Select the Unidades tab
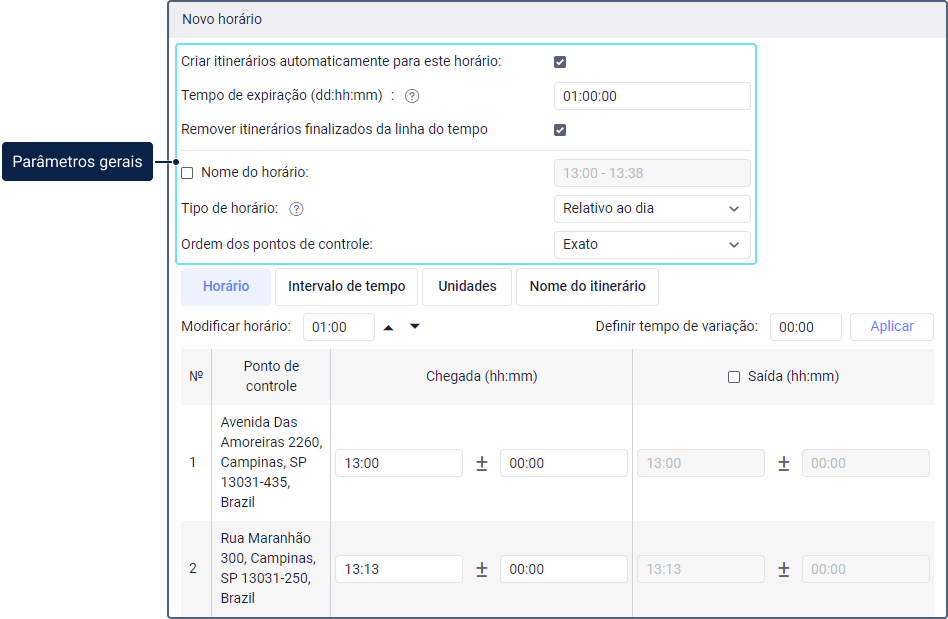Image resolution: width=948 pixels, height=619 pixels. [467, 286]
